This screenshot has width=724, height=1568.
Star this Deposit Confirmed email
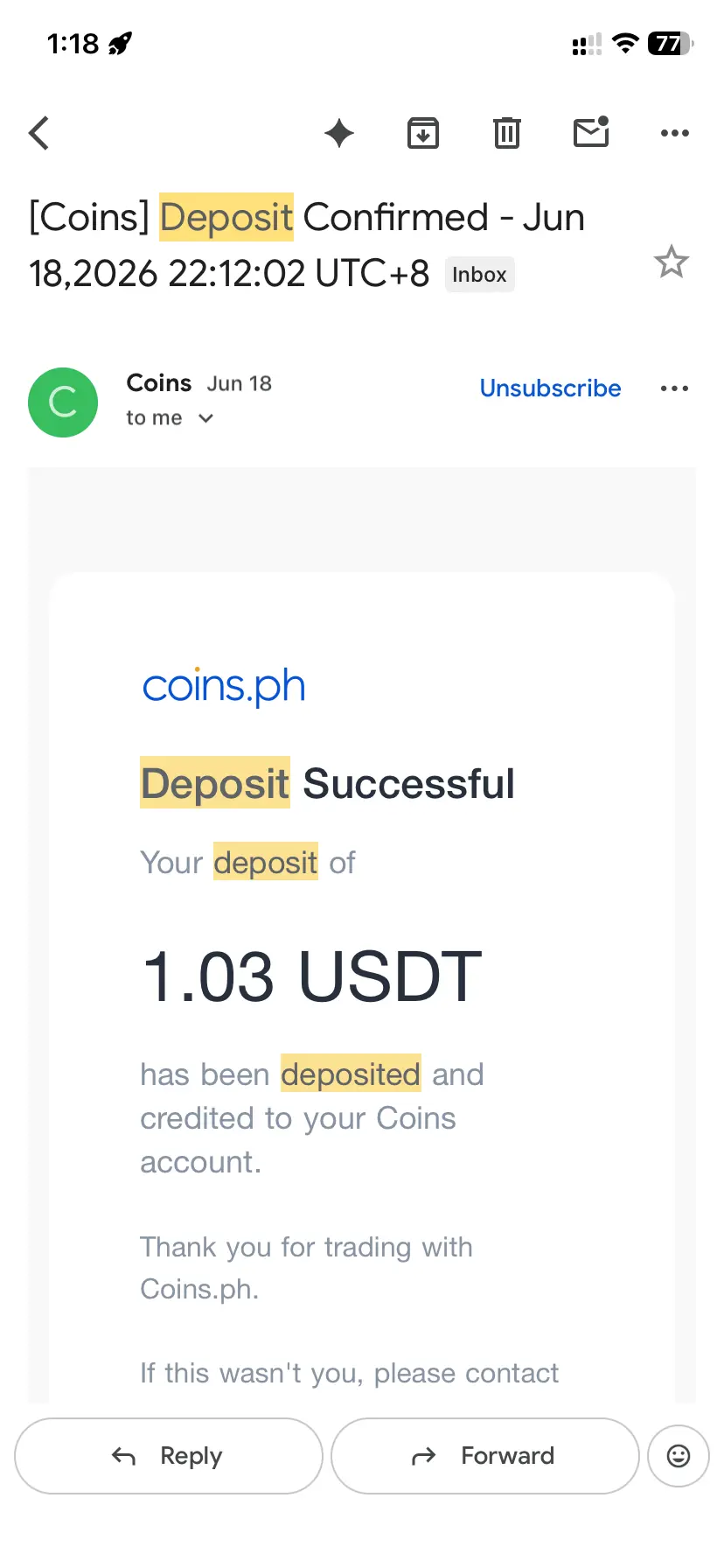672,262
